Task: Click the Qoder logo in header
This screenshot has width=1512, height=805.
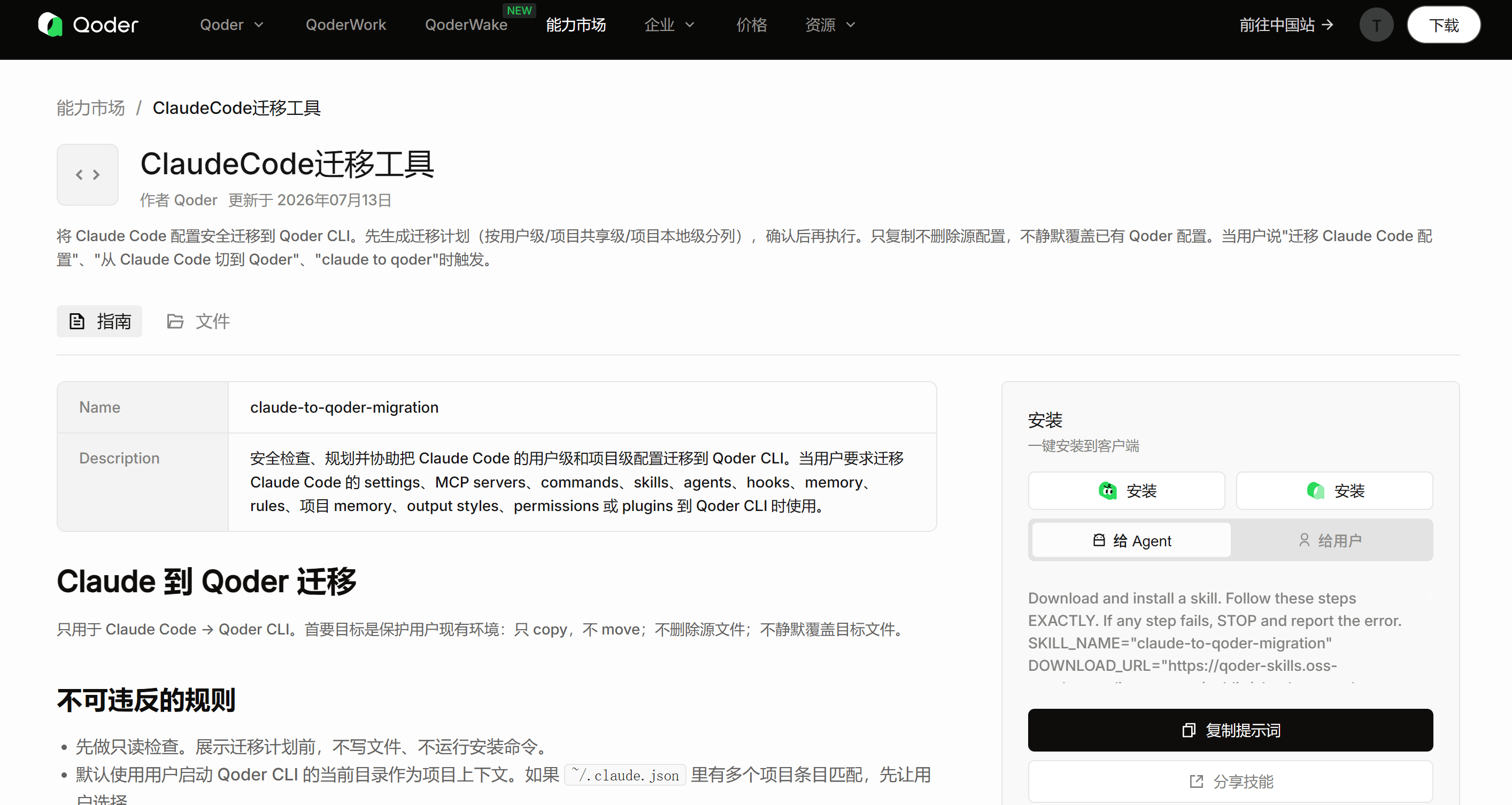Action: [88, 25]
